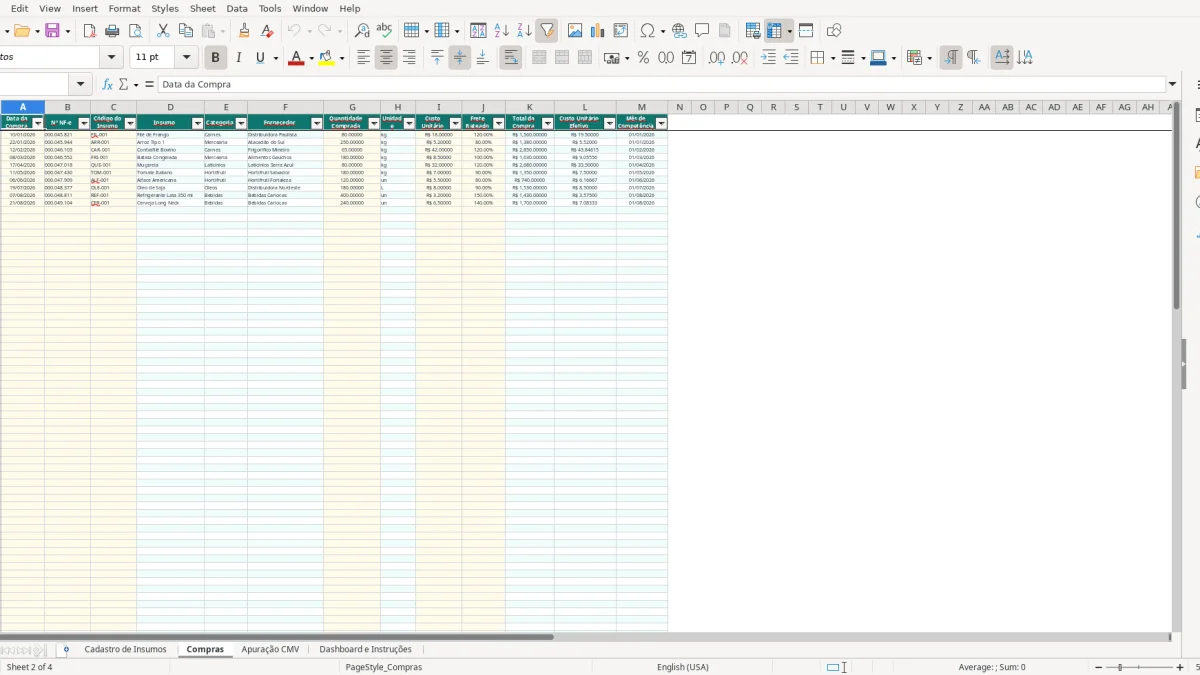Open the Name Box dropdown
The image size is (1200, 675).
[82, 85]
